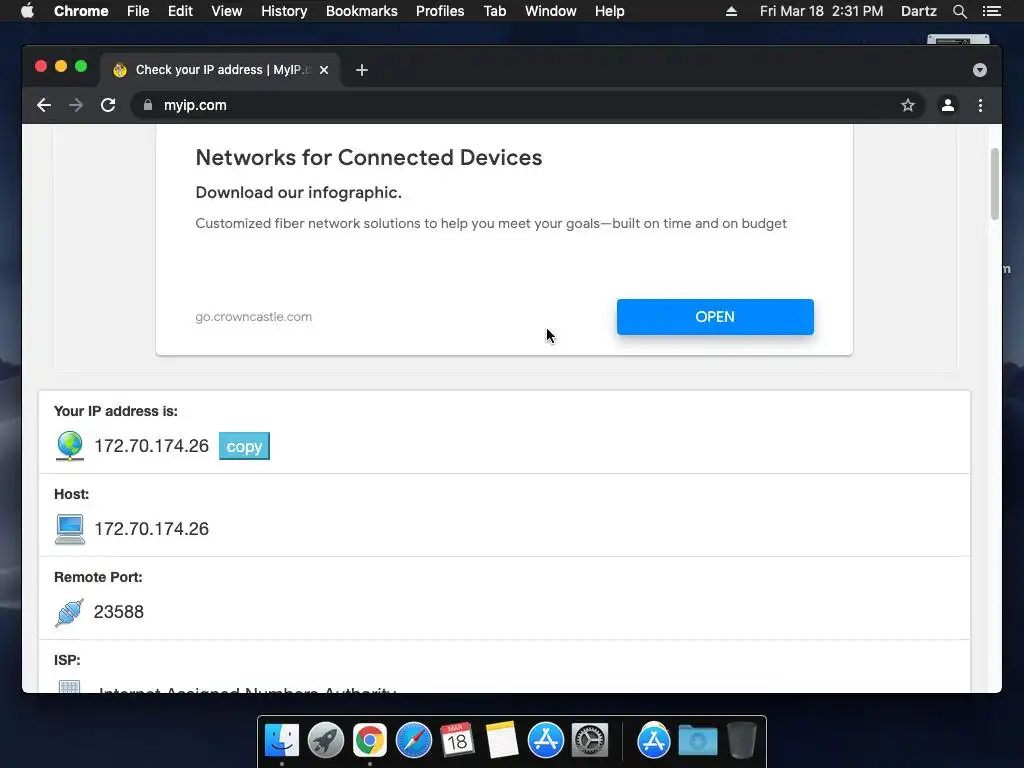Open Spotlight search in menu bar
Screen dimensions: 1024x768
pos(959,11)
